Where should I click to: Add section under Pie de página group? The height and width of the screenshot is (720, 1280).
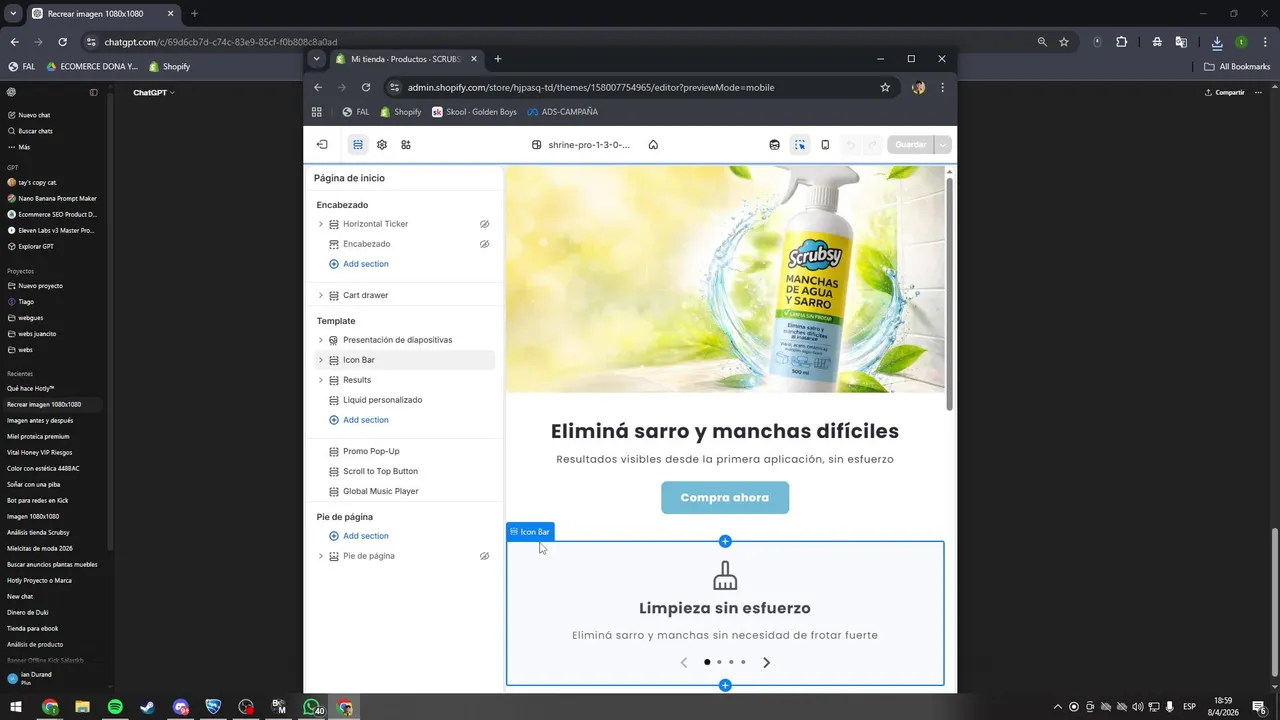tap(359, 536)
